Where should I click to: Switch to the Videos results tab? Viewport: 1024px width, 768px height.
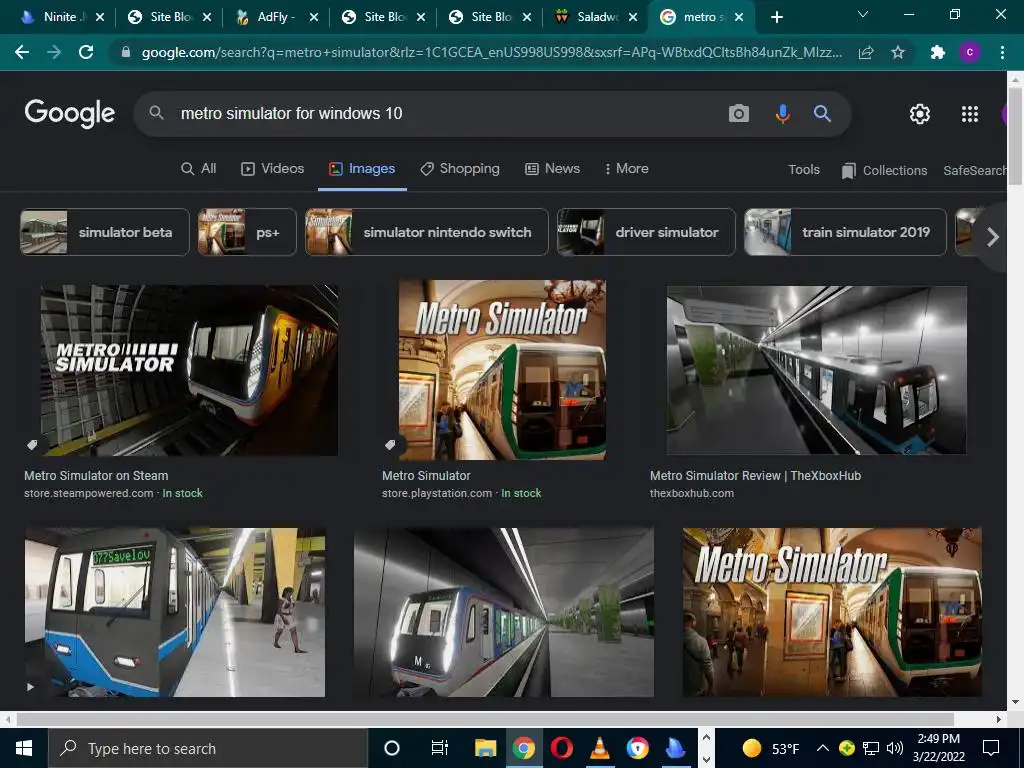click(x=272, y=168)
